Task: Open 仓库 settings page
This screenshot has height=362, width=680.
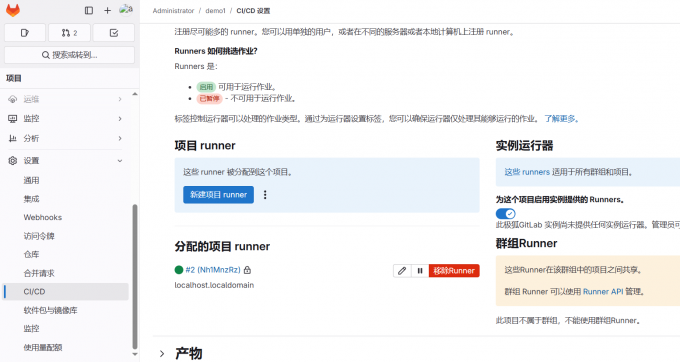Action: (31, 254)
